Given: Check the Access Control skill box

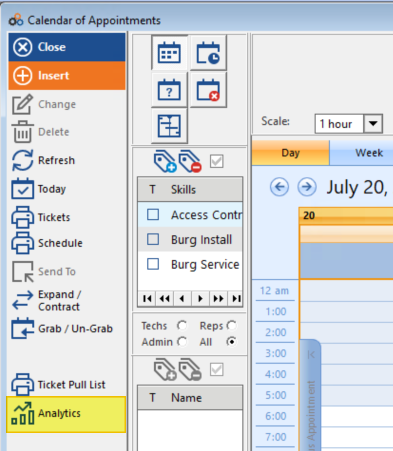Looking at the screenshot, I should coord(153,215).
